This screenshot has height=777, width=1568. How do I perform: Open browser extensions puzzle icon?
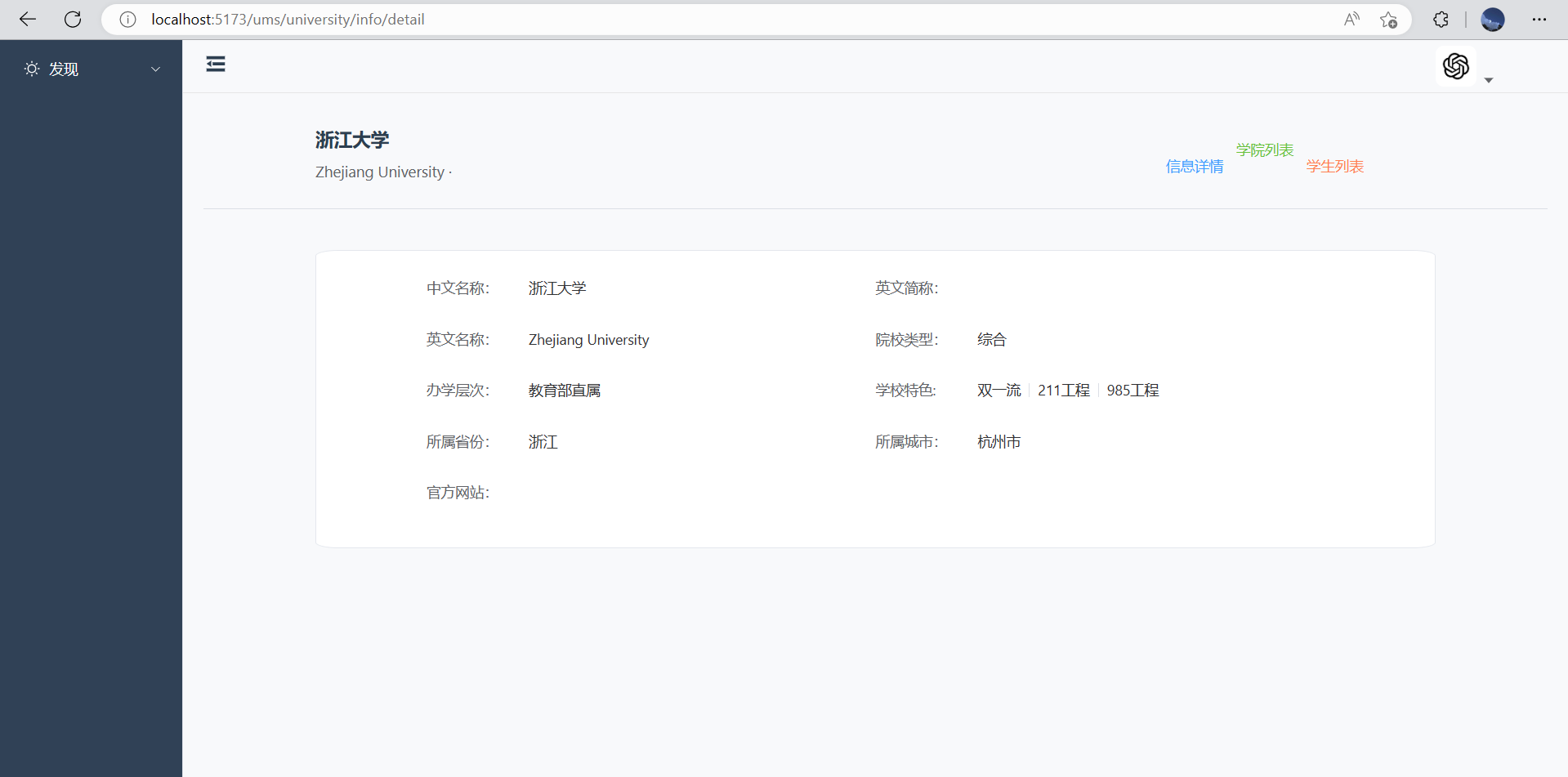1441,20
